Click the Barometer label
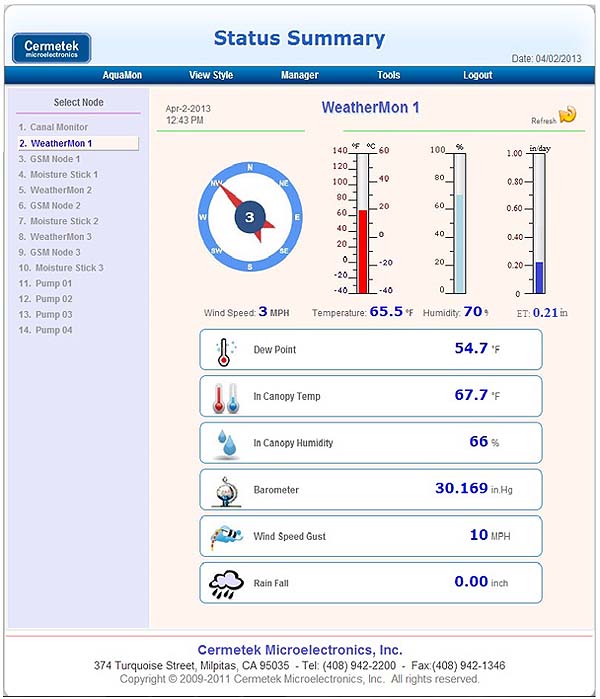This screenshot has width=600, height=699. (x=276, y=490)
